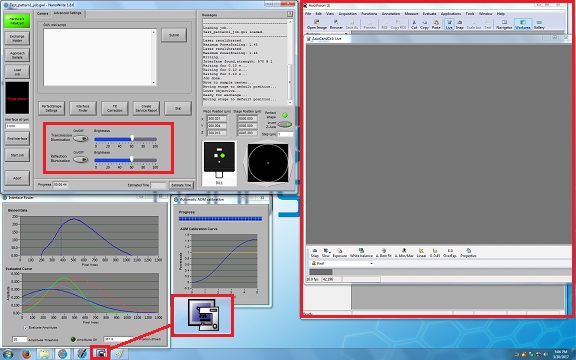The width and height of the screenshot is (576, 360).
Task: Click the Open Image toolbar icon
Action: (x=317, y=24)
